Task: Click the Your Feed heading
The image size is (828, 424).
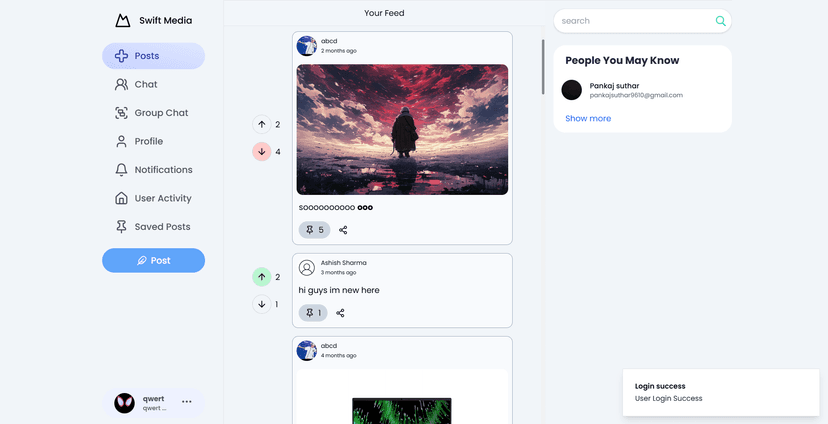Action: (x=384, y=13)
